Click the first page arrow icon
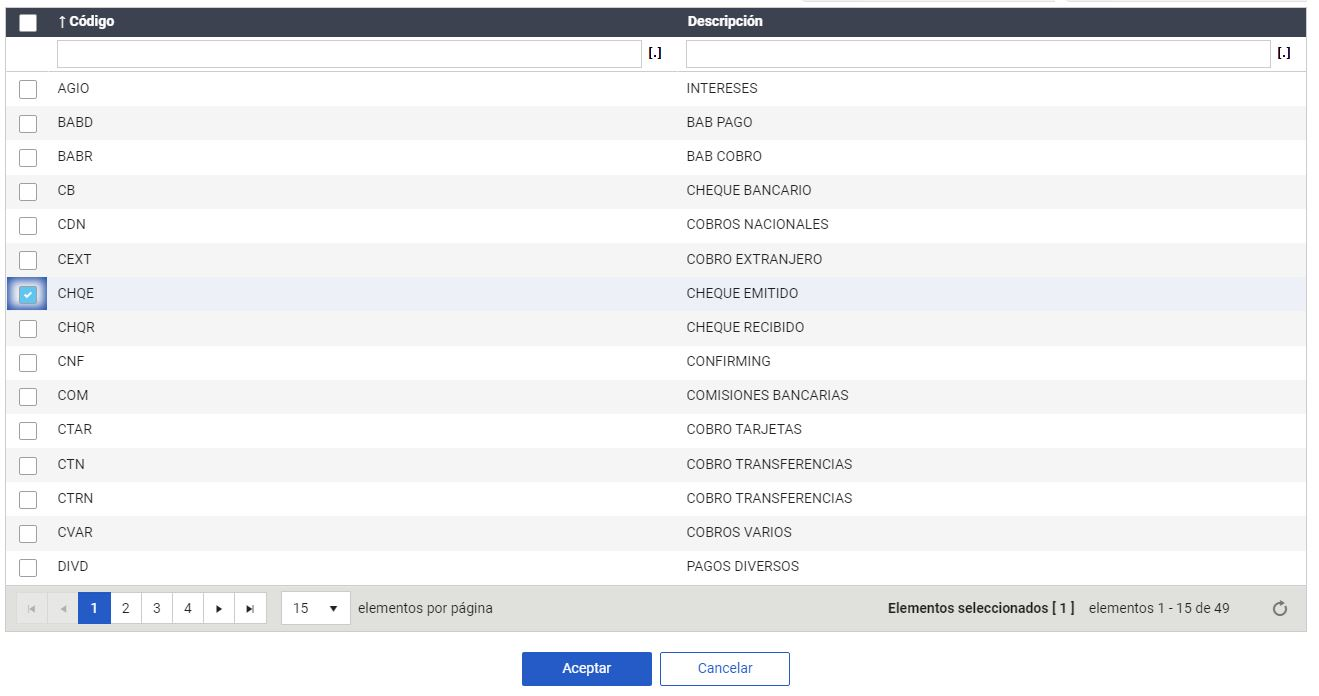The width and height of the screenshot is (1319, 696). [31, 608]
